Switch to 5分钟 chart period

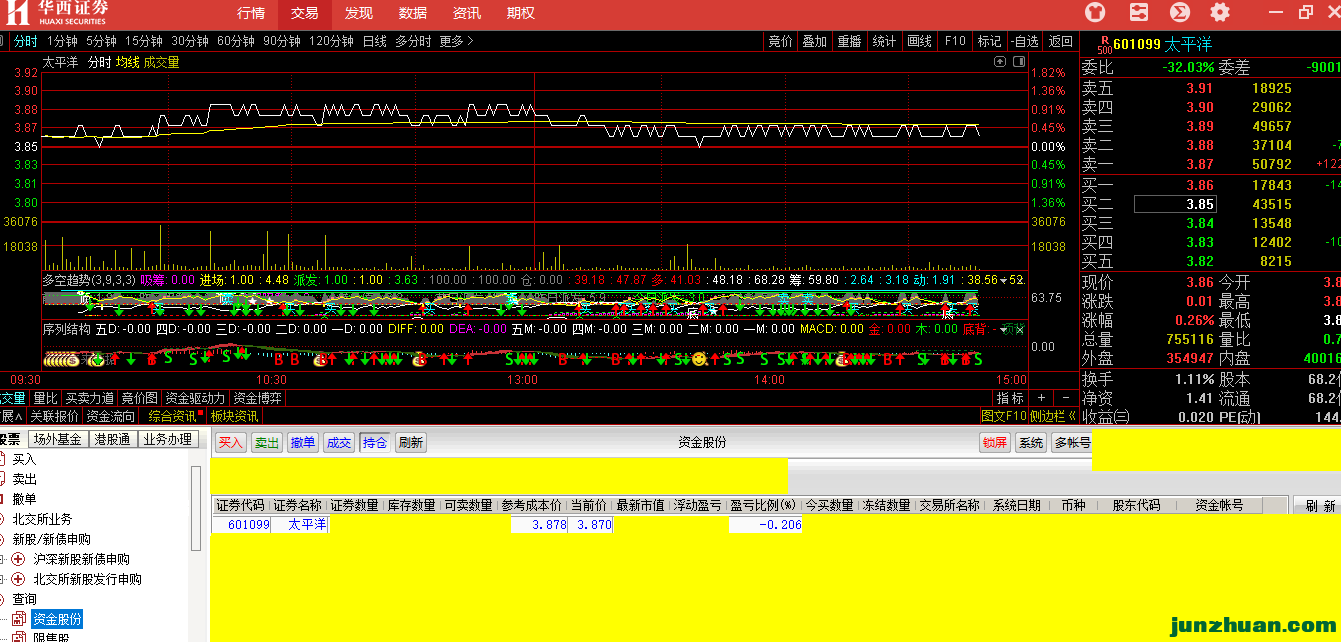tap(101, 41)
